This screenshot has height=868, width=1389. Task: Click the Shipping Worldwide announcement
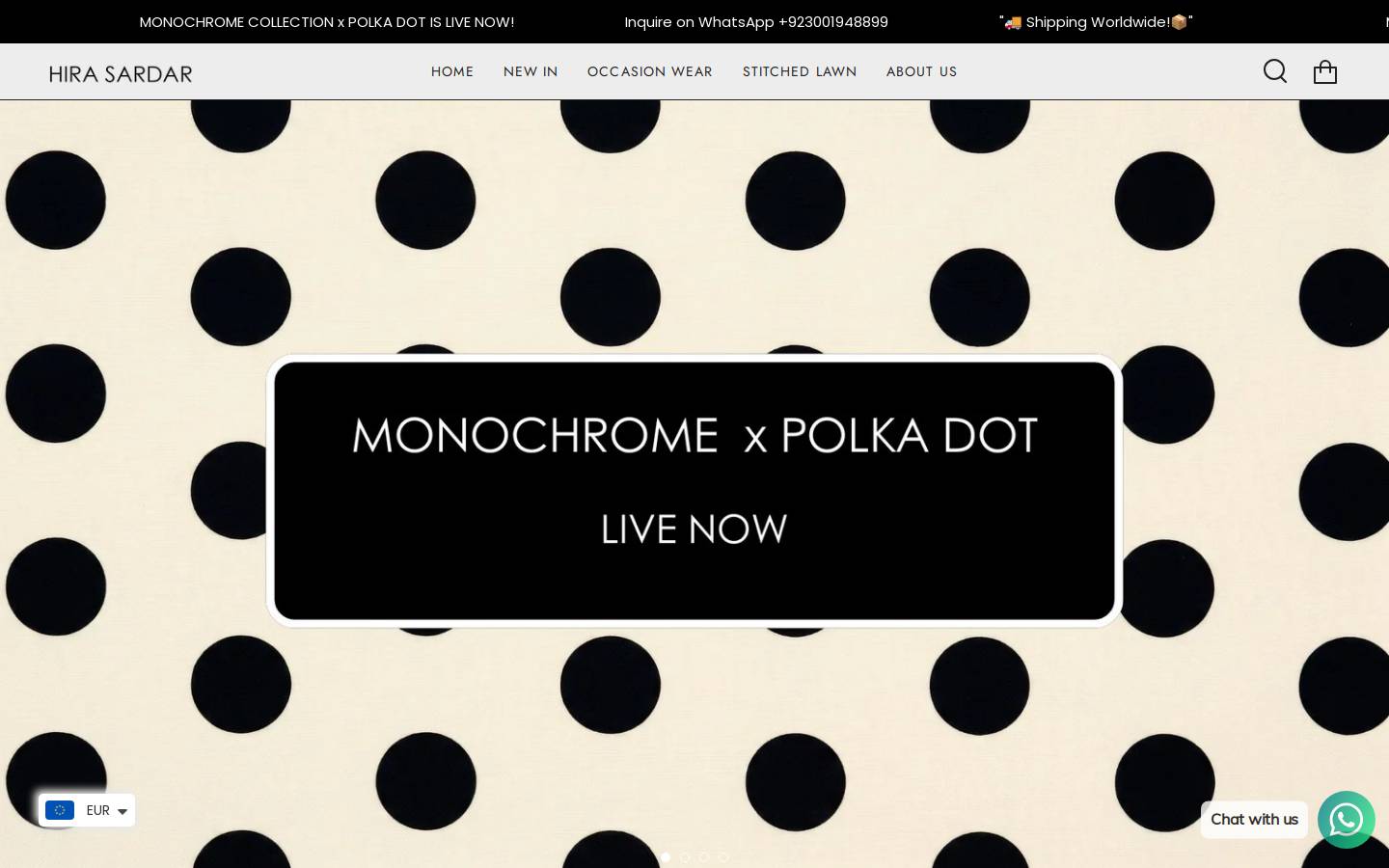coord(1096,22)
